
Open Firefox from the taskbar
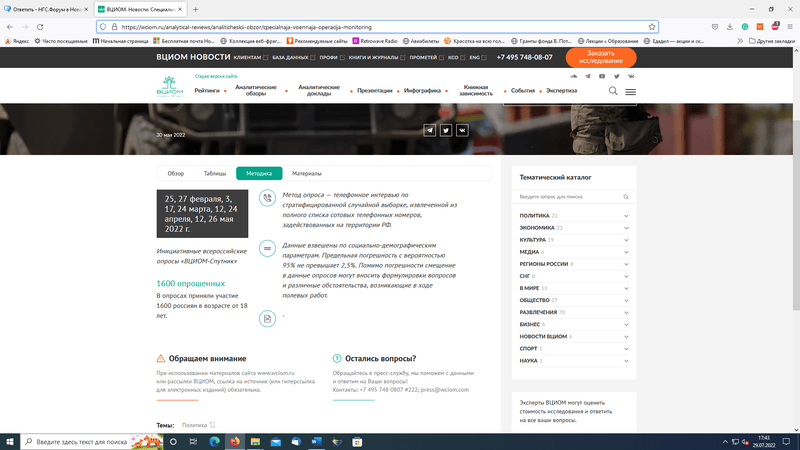235,442
